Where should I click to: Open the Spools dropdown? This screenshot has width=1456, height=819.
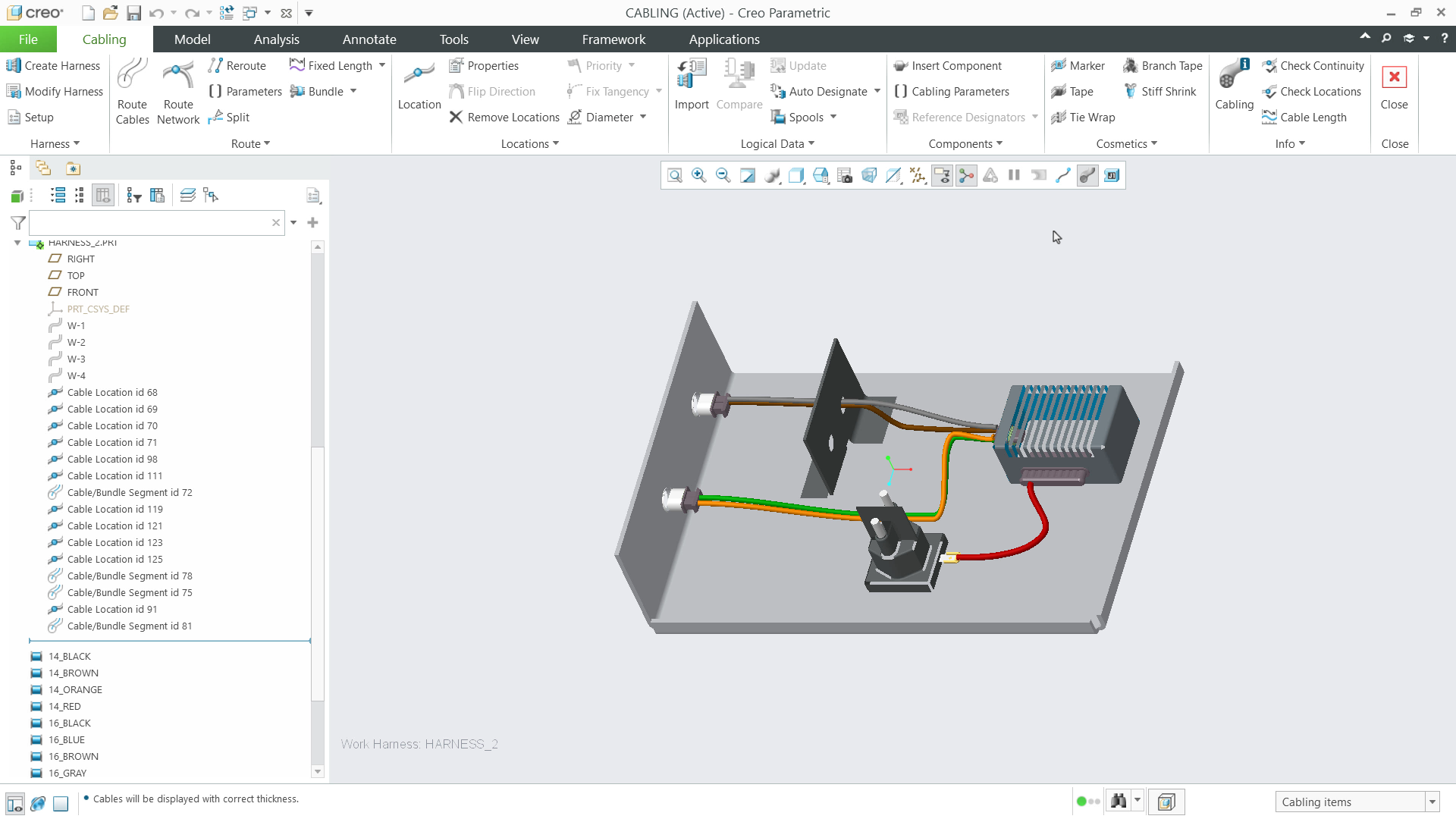pyautogui.click(x=833, y=117)
